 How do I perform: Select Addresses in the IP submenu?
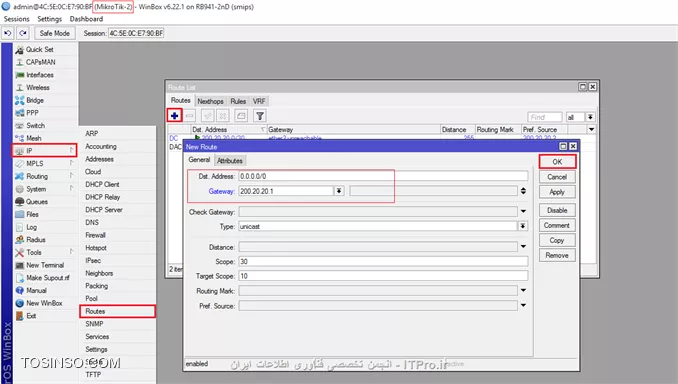tap(118, 159)
